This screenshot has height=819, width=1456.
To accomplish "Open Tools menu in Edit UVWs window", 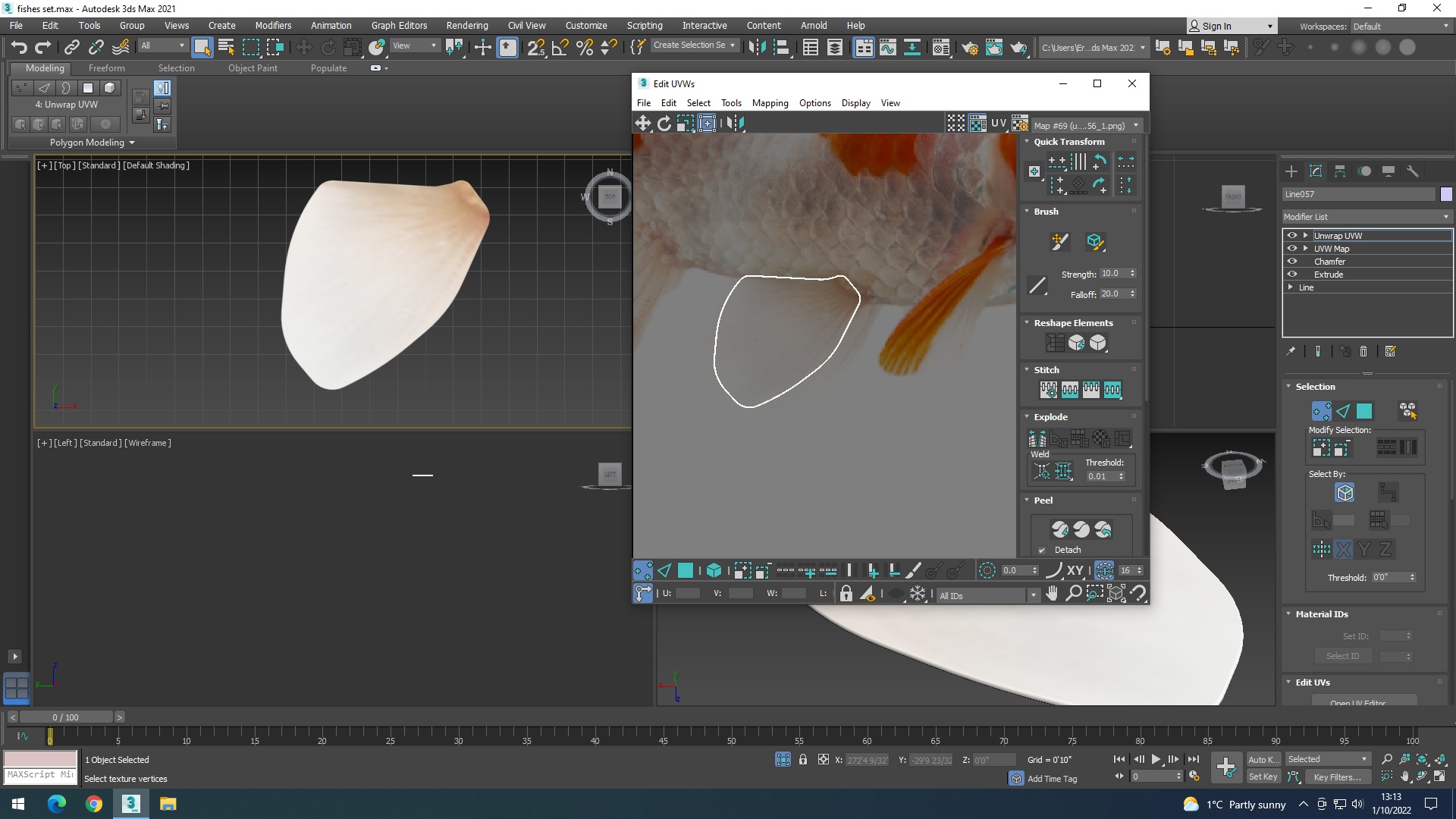I will pyautogui.click(x=731, y=103).
